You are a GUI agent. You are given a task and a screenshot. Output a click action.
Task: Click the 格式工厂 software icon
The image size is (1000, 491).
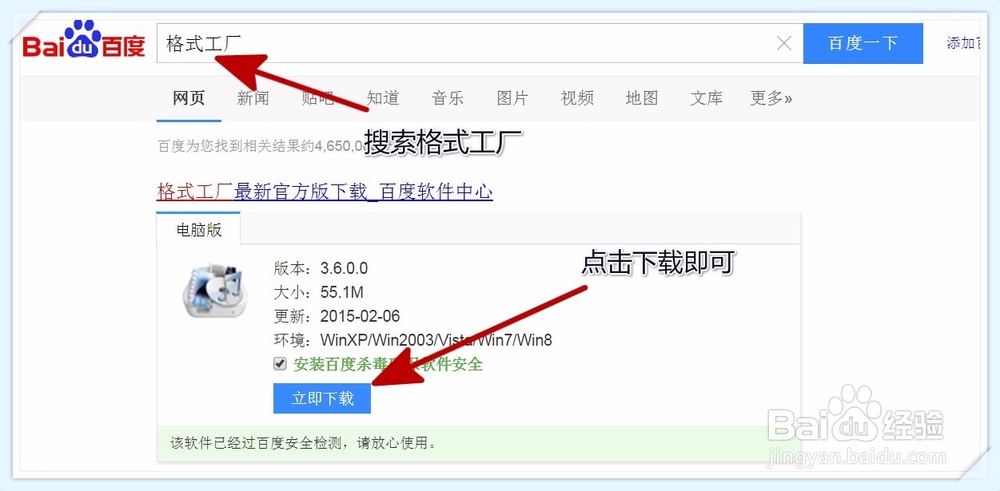214,290
